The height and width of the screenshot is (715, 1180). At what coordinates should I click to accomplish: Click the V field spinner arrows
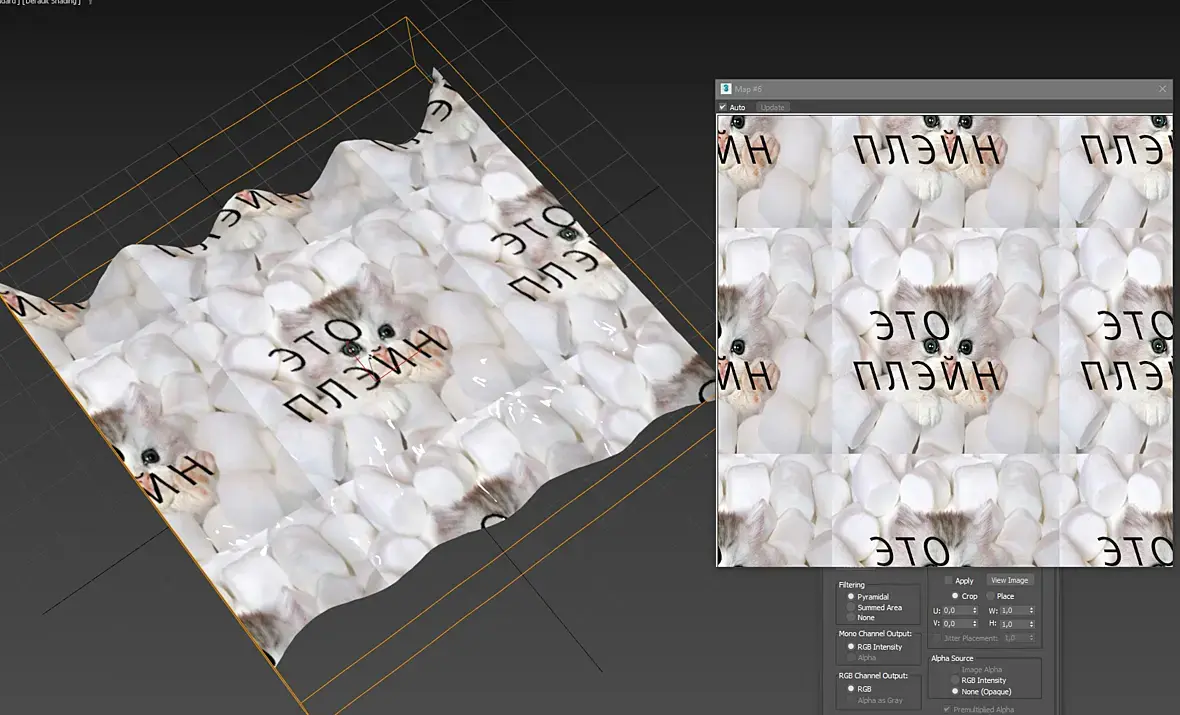tap(975, 624)
